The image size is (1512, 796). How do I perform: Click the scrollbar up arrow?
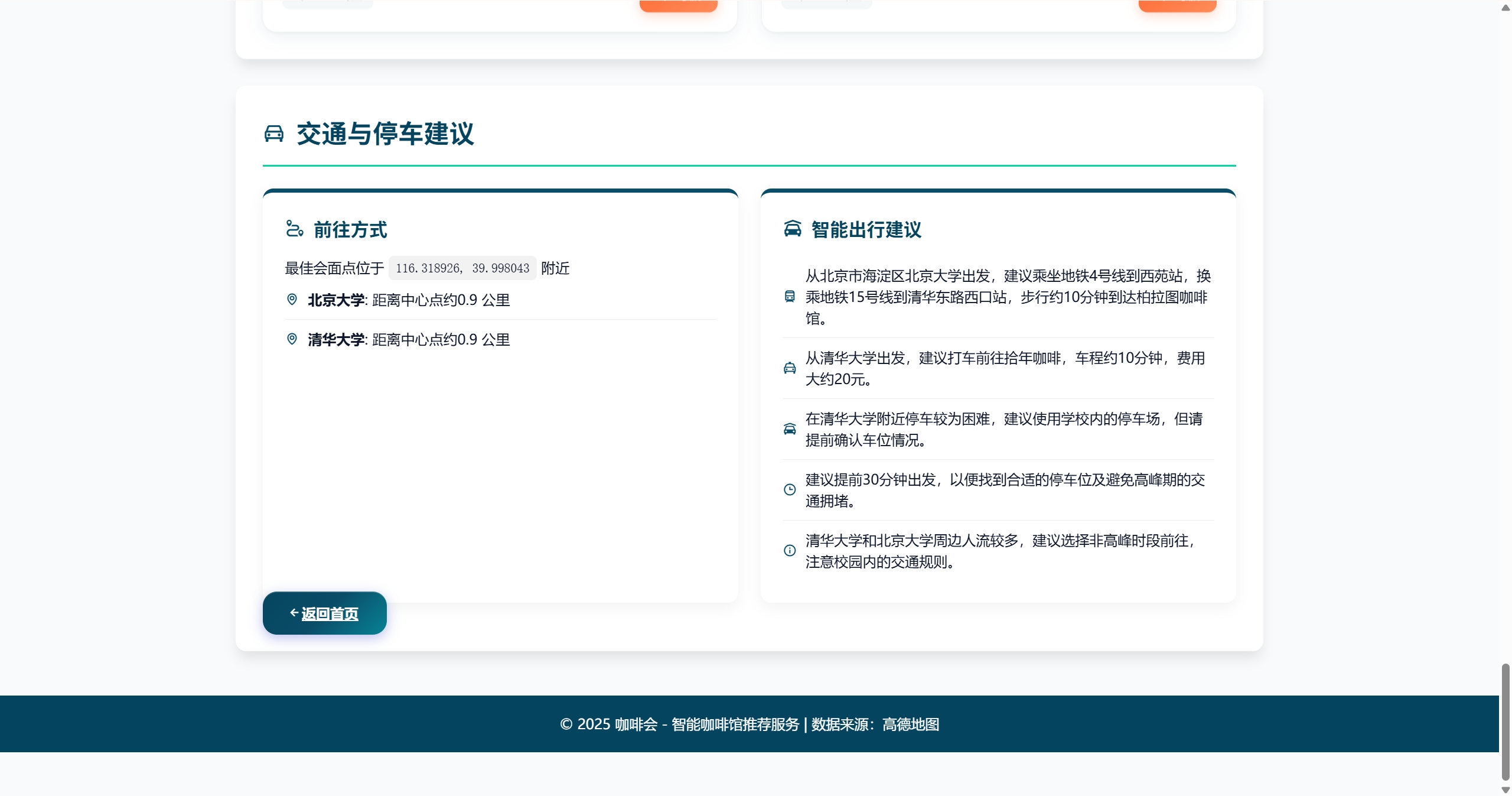coord(1506,8)
